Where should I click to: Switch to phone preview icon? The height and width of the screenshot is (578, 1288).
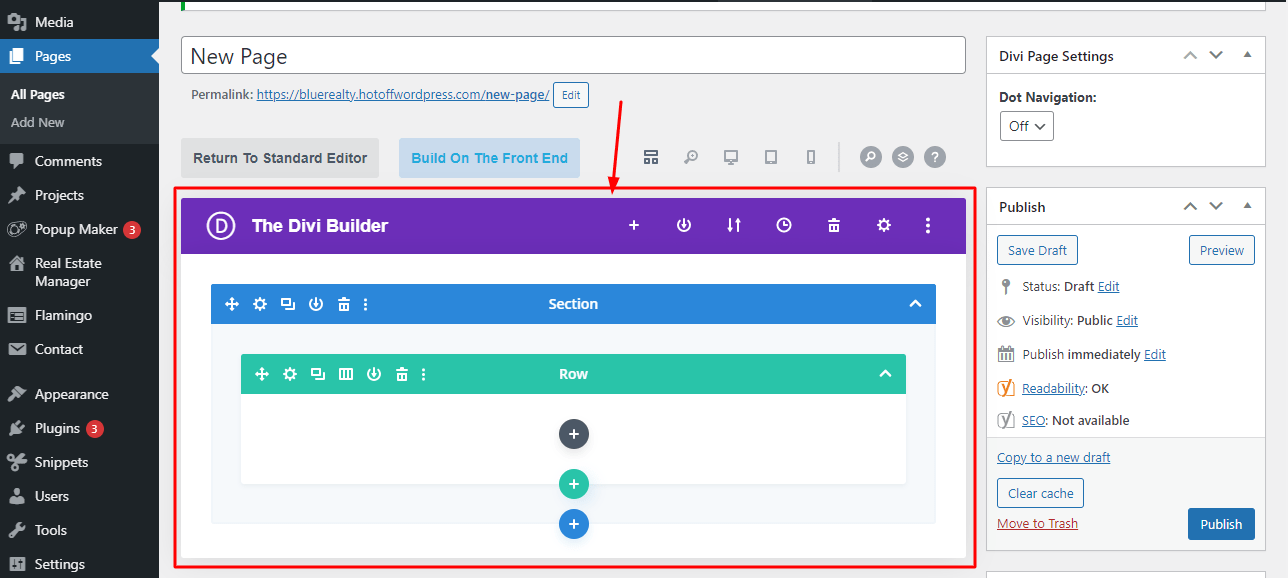[x=811, y=157]
